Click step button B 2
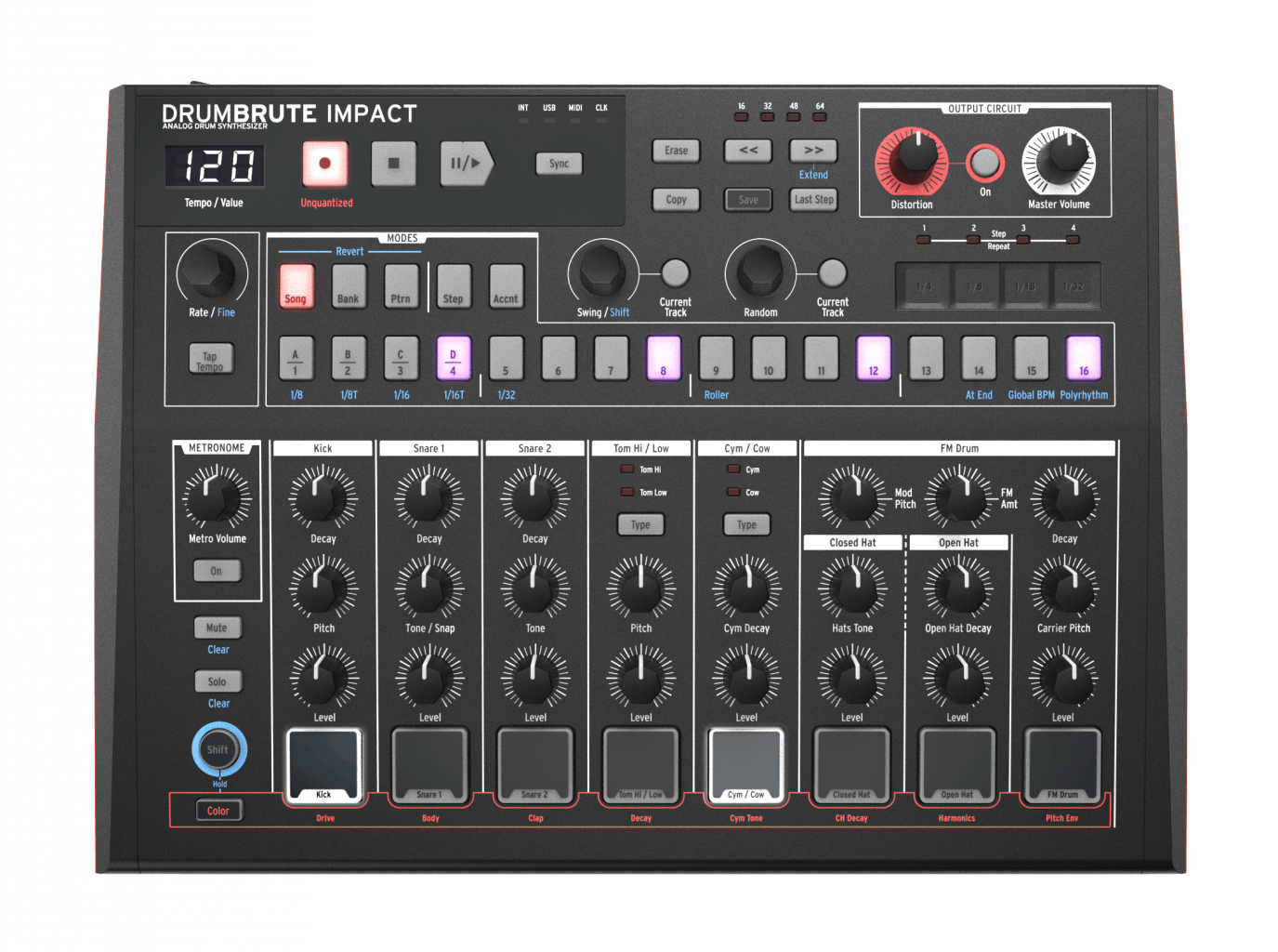The width and height of the screenshot is (1278, 952). (349, 359)
